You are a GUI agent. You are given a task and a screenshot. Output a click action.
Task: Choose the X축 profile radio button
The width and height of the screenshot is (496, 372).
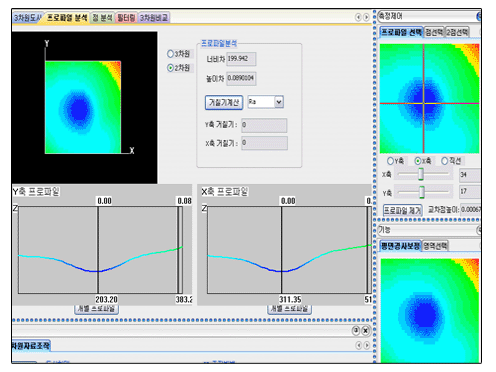tap(418, 161)
